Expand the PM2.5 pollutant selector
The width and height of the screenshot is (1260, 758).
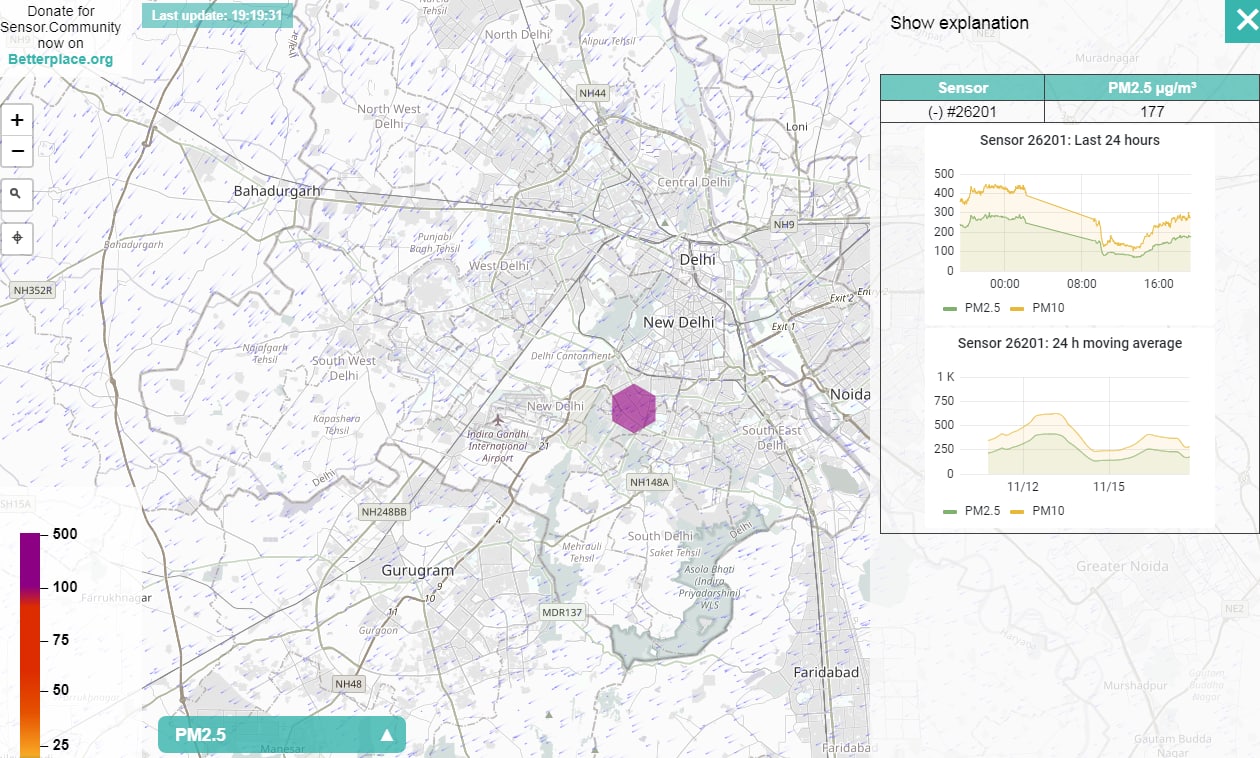coord(282,735)
